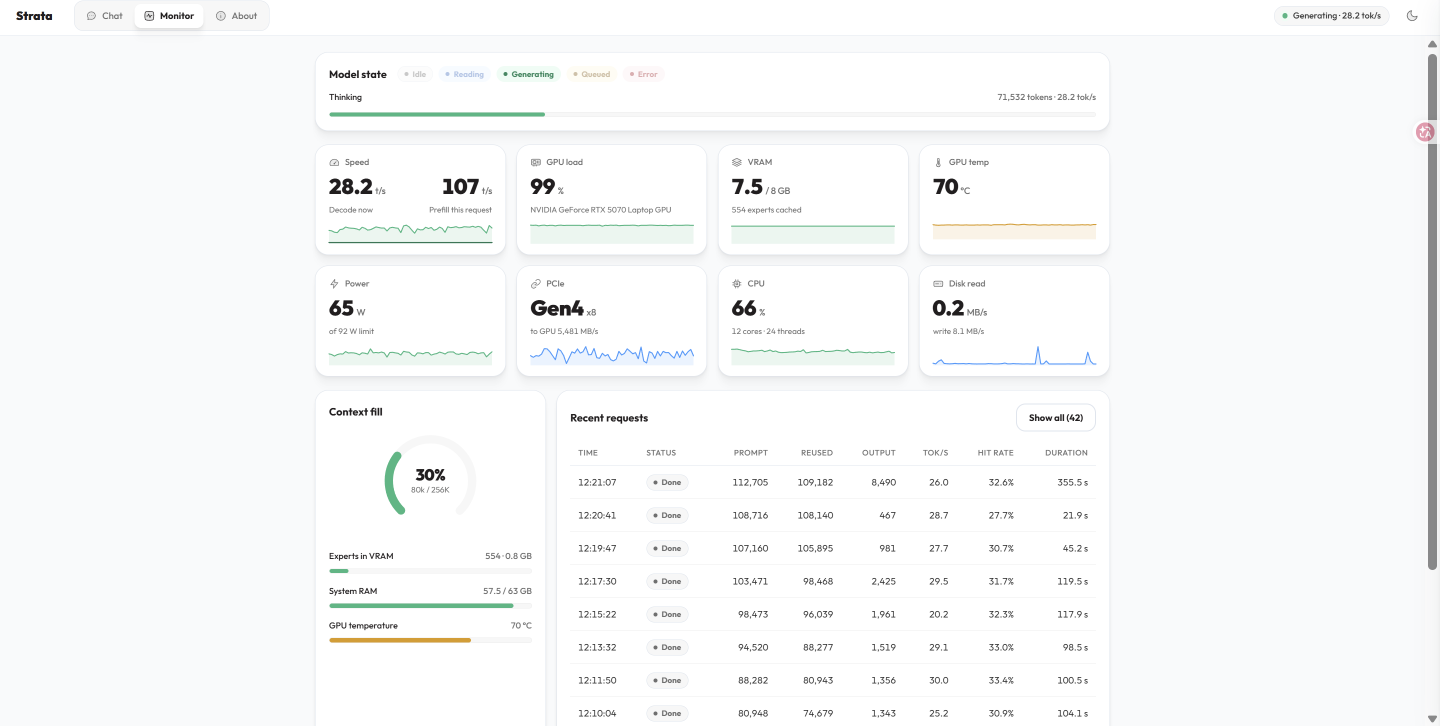
Task: Click the HIT RATE column header
Action: coord(996,453)
